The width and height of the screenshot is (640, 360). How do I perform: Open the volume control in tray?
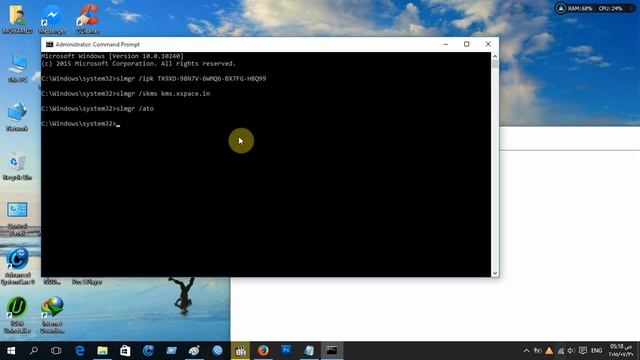tap(571, 351)
